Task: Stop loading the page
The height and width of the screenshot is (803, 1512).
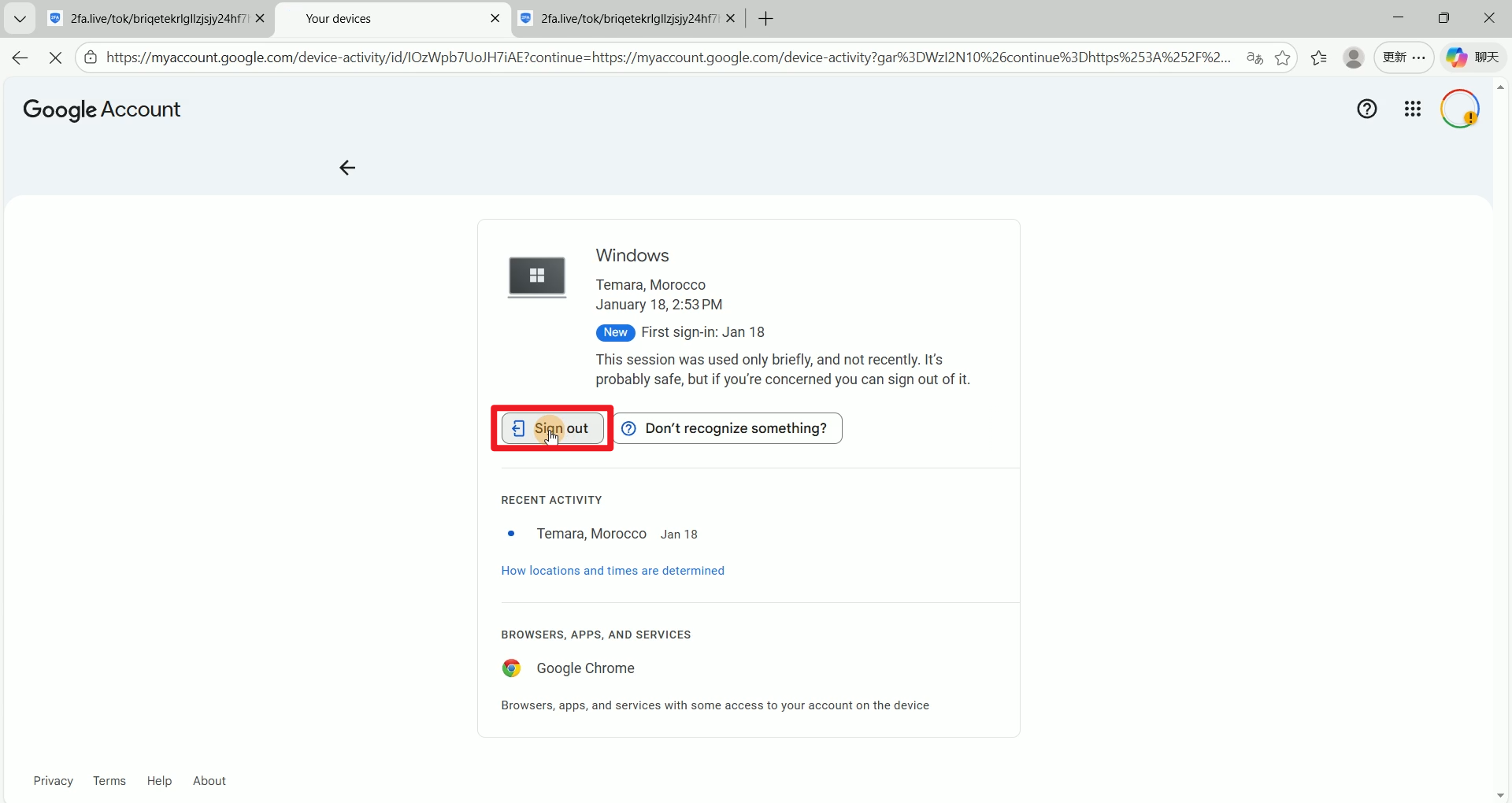Action: click(55, 57)
